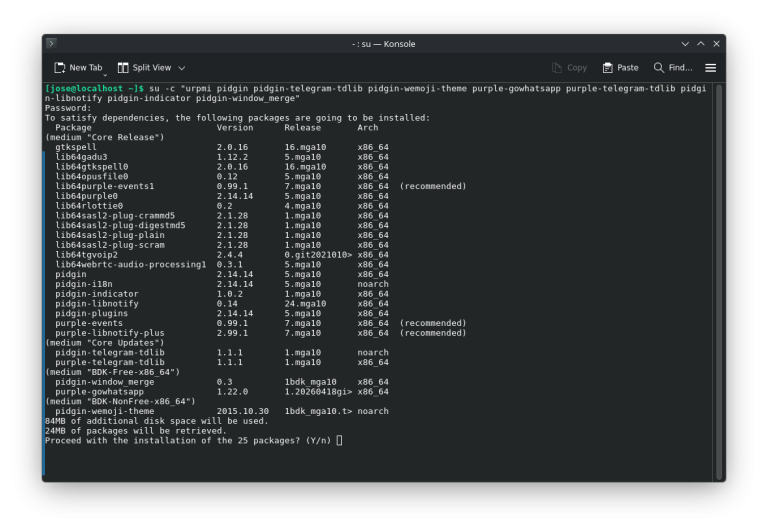Maximize the Konsole window
This screenshot has height=532, width=768.
click(701, 44)
